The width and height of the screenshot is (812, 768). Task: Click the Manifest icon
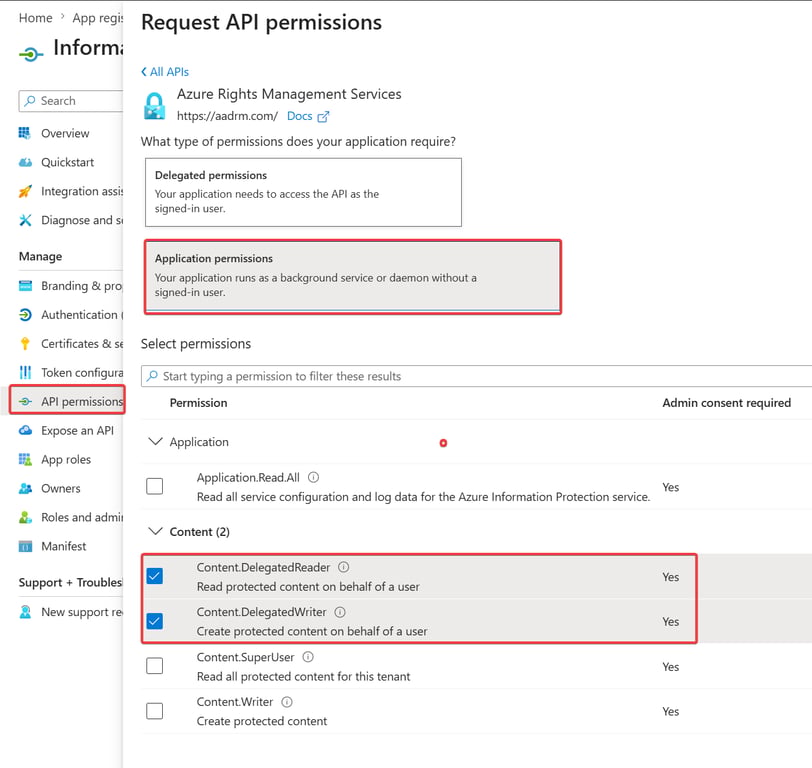pyautogui.click(x=25, y=546)
